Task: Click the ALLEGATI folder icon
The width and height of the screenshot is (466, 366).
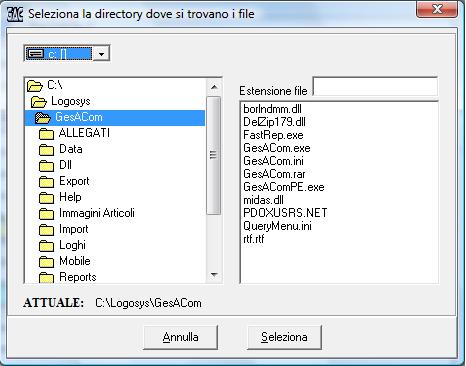Action: pyautogui.click(x=46, y=134)
